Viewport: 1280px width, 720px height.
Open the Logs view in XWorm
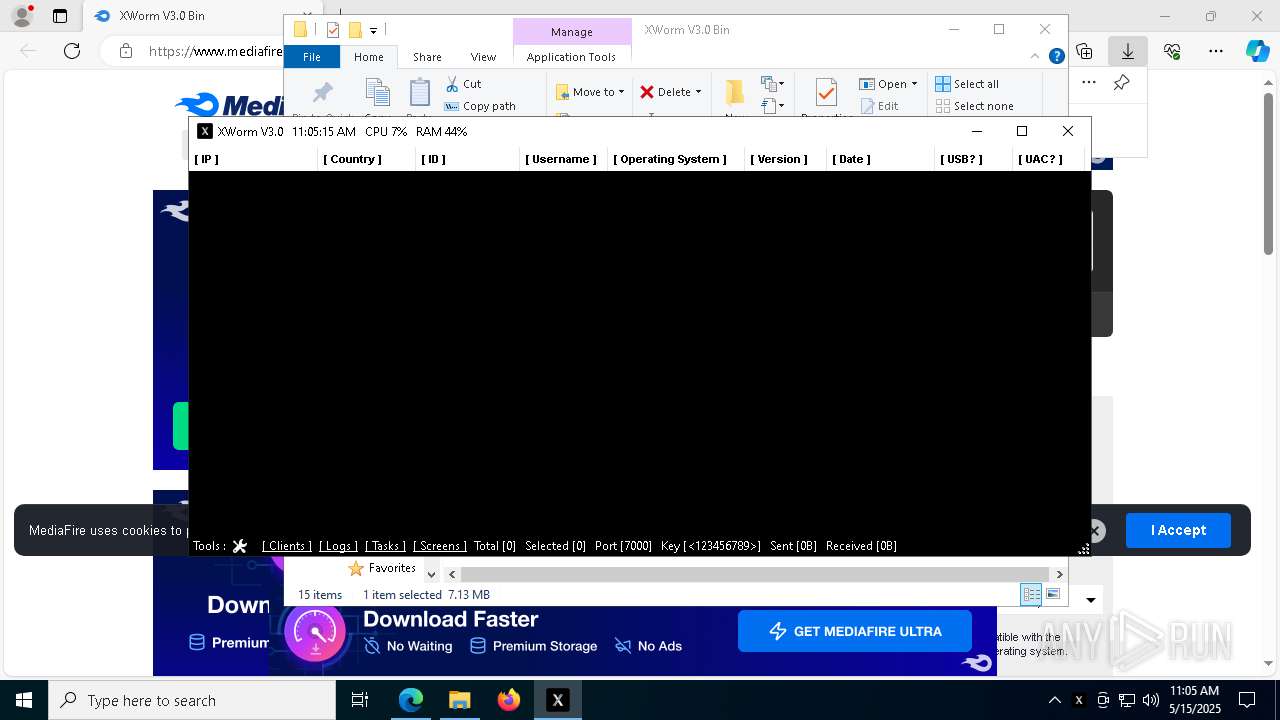click(x=338, y=546)
